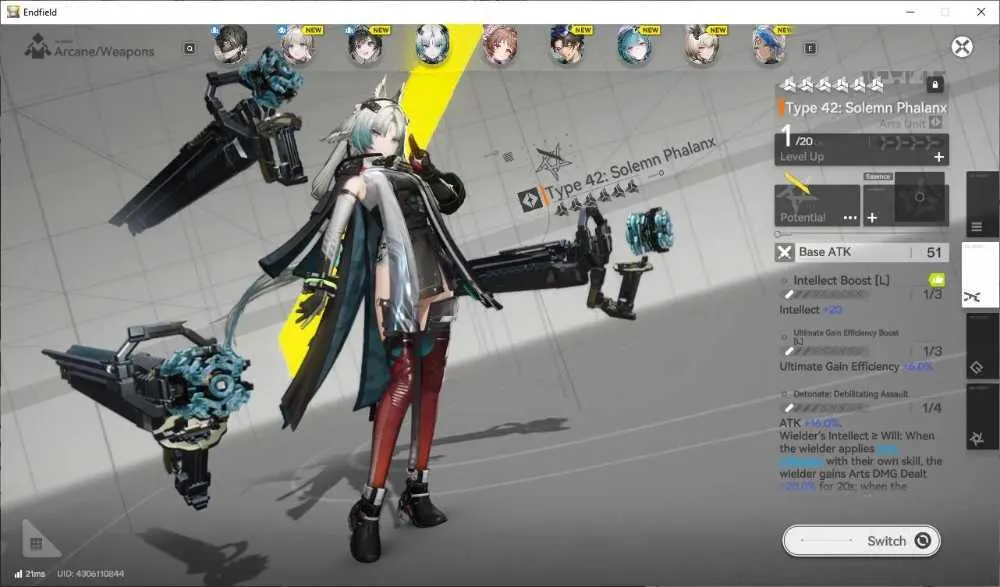Choose the blonde operator portrait beside the masked one

click(298, 45)
